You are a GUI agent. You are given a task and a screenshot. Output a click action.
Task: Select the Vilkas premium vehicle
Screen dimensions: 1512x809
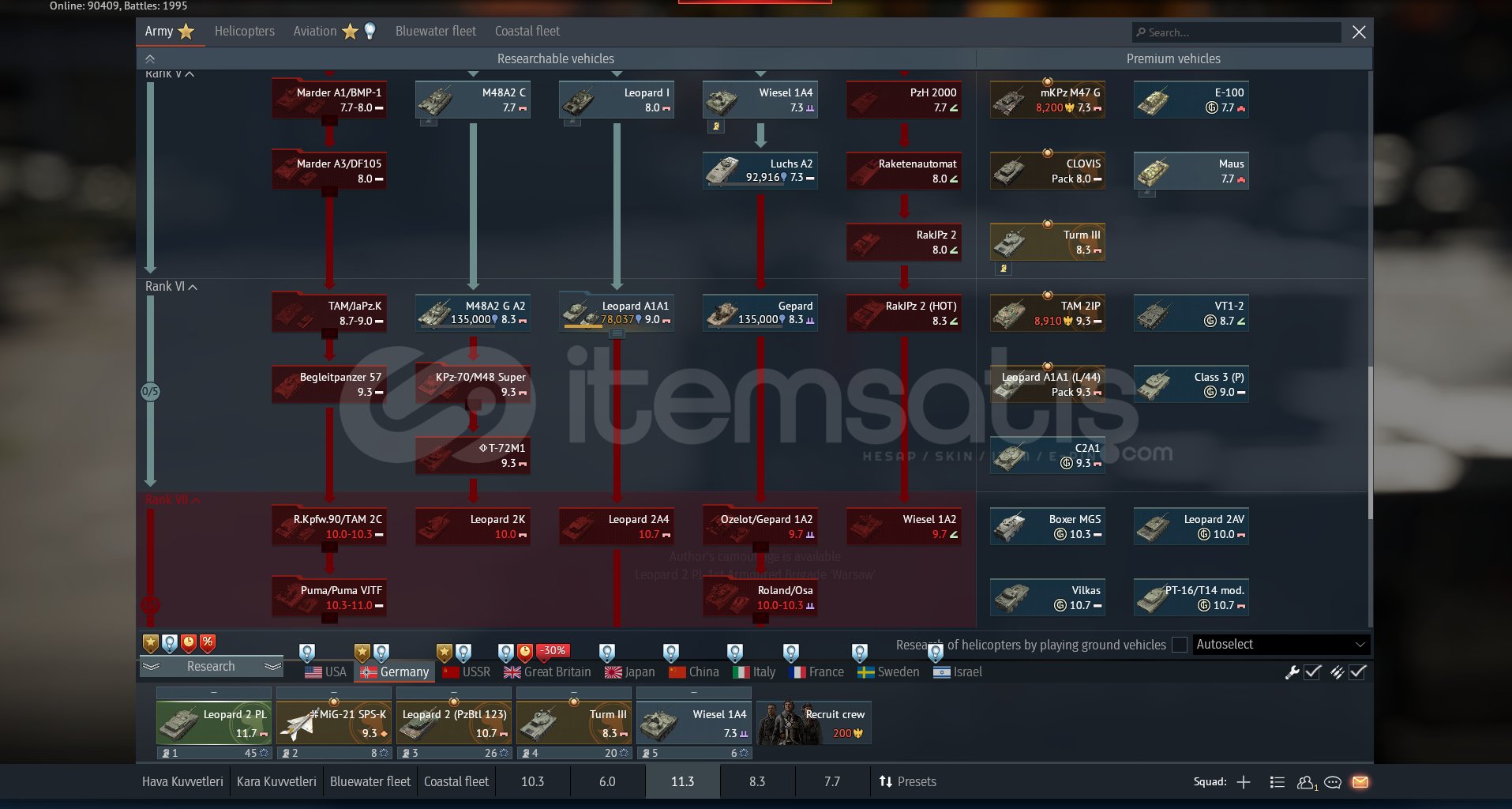tap(1048, 598)
